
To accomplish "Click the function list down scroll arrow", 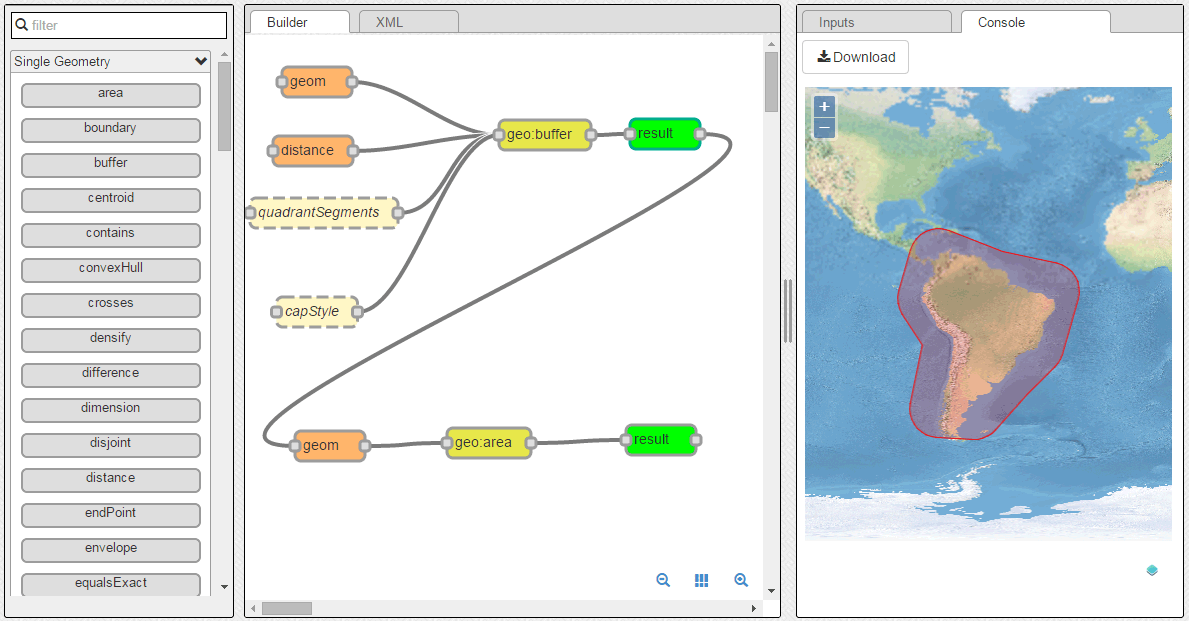I will (224, 587).
